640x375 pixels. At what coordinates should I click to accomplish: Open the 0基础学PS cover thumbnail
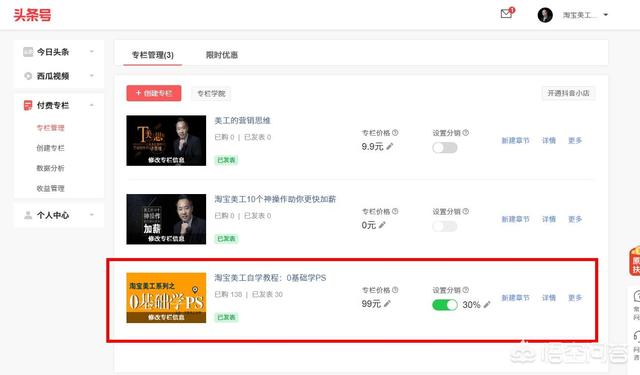pos(166,298)
